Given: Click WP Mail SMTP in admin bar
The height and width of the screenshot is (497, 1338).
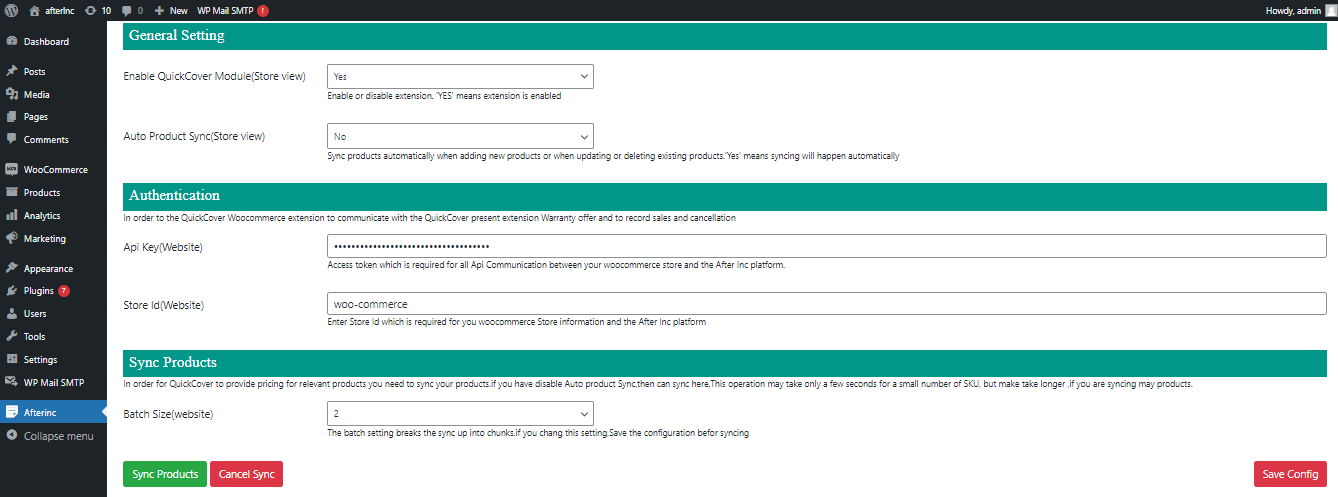Looking at the screenshot, I should coord(224,10).
